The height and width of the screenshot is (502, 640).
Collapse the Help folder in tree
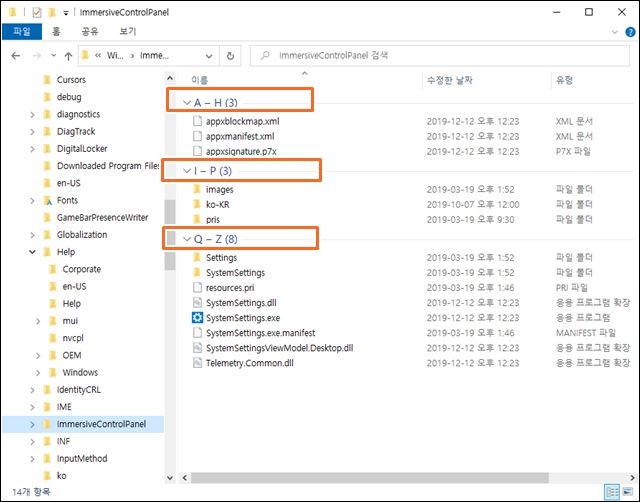(x=32, y=252)
